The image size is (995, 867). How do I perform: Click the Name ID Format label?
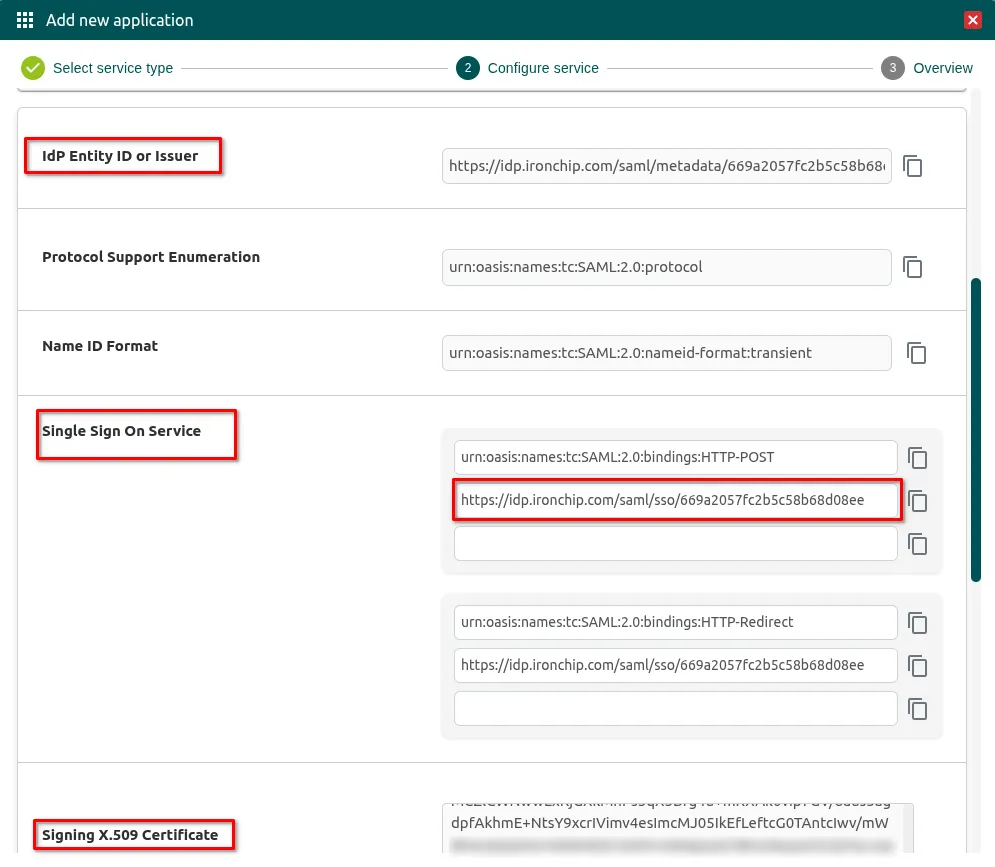[100, 346]
